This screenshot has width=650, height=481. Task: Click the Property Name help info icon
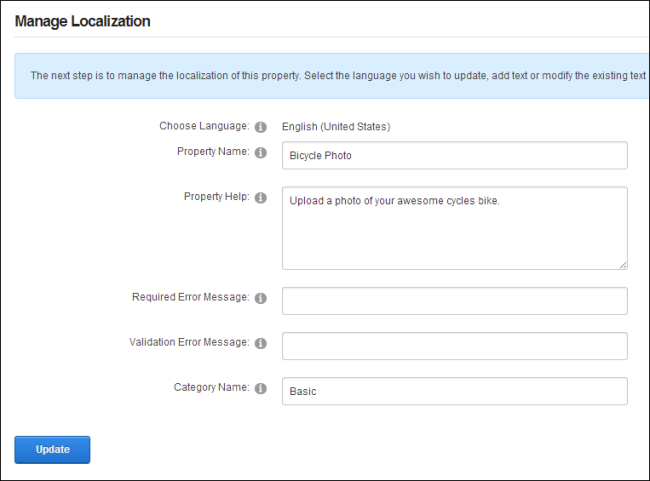pyautogui.click(x=260, y=153)
